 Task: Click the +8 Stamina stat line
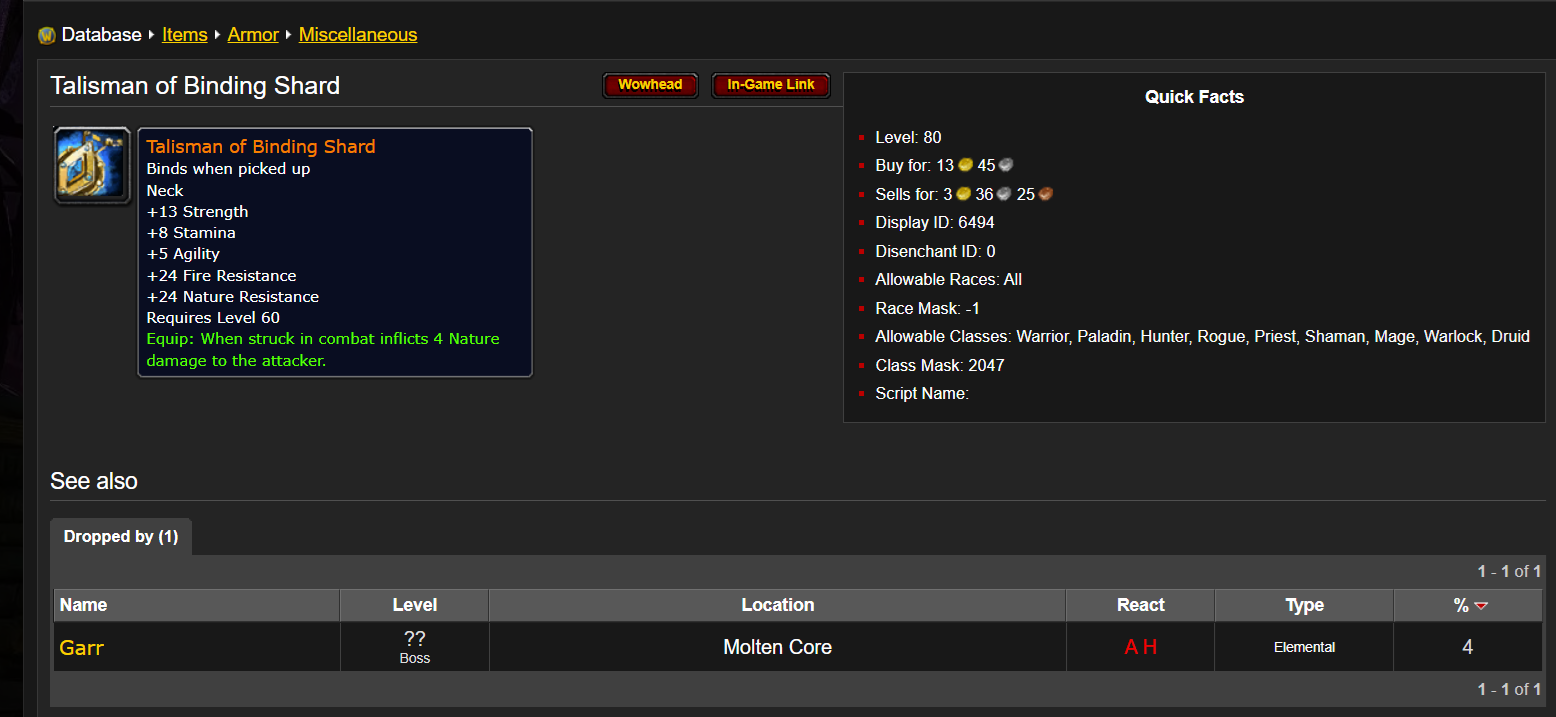191,233
